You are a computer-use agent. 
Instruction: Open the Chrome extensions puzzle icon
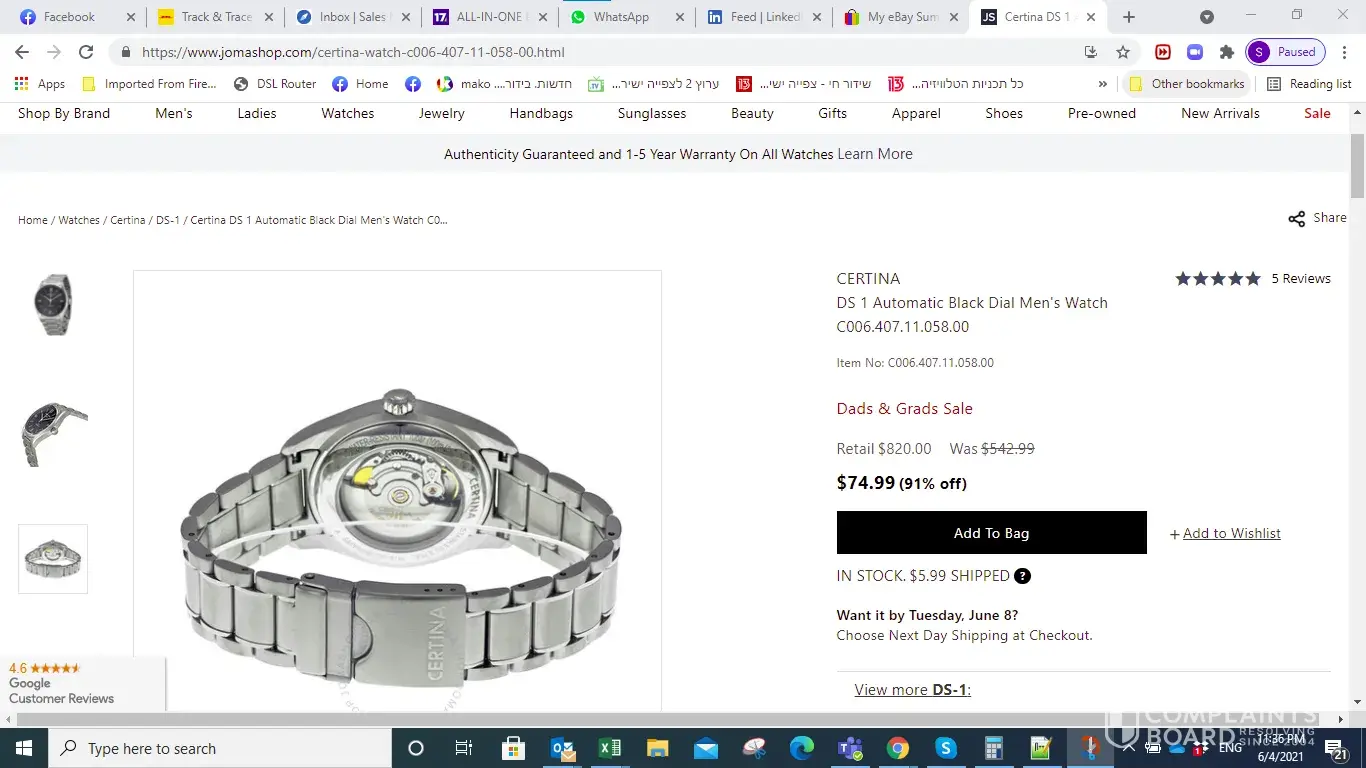coord(1227,52)
